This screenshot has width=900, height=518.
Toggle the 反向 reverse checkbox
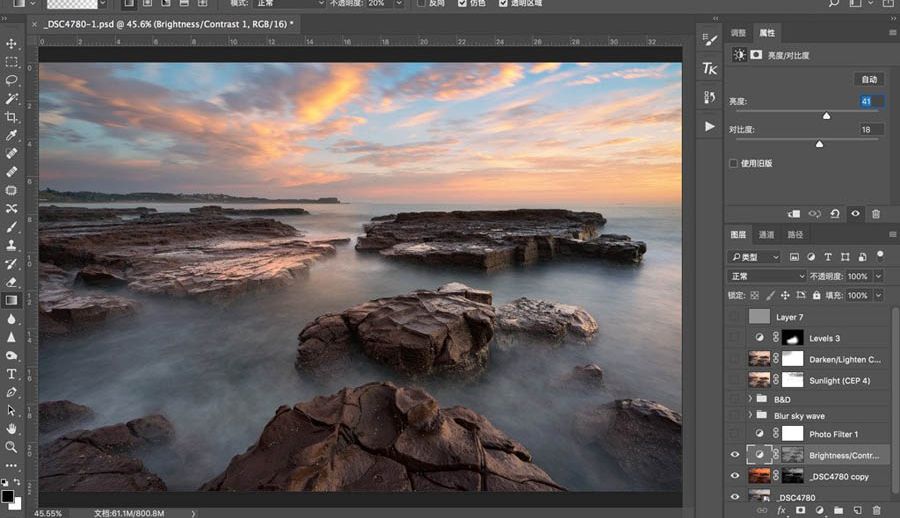click(421, 3)
